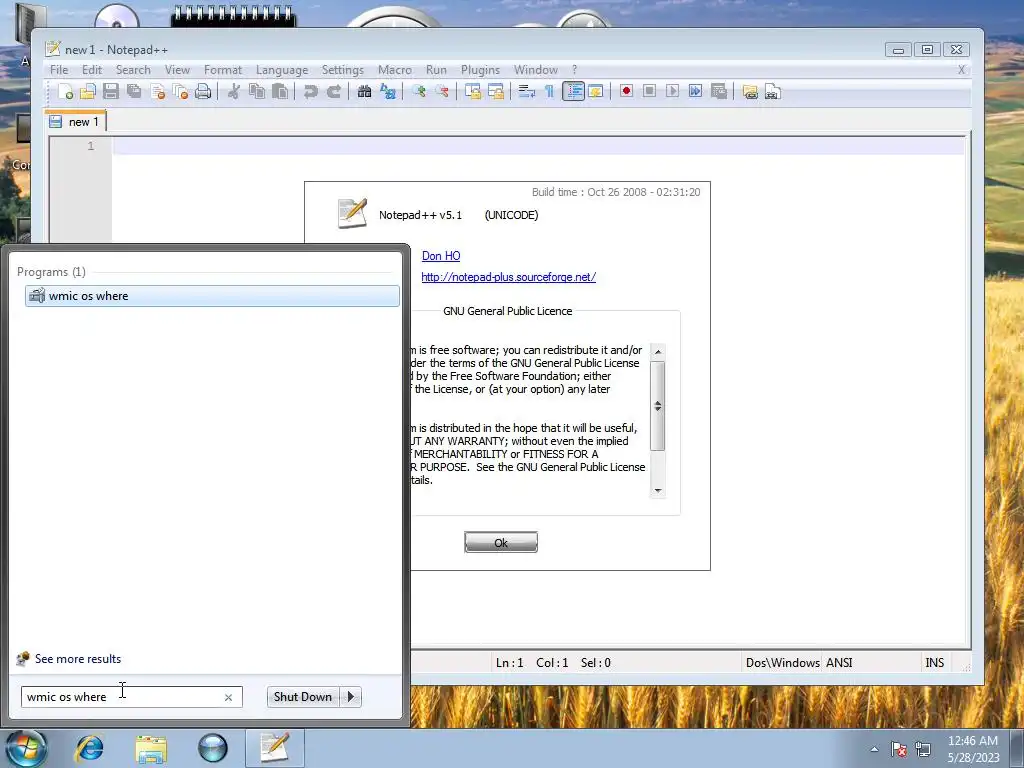Open the notepad-plus.sourceforge.net link
This screenshot has width=1024, height=768.
click(x=508, y=277)
